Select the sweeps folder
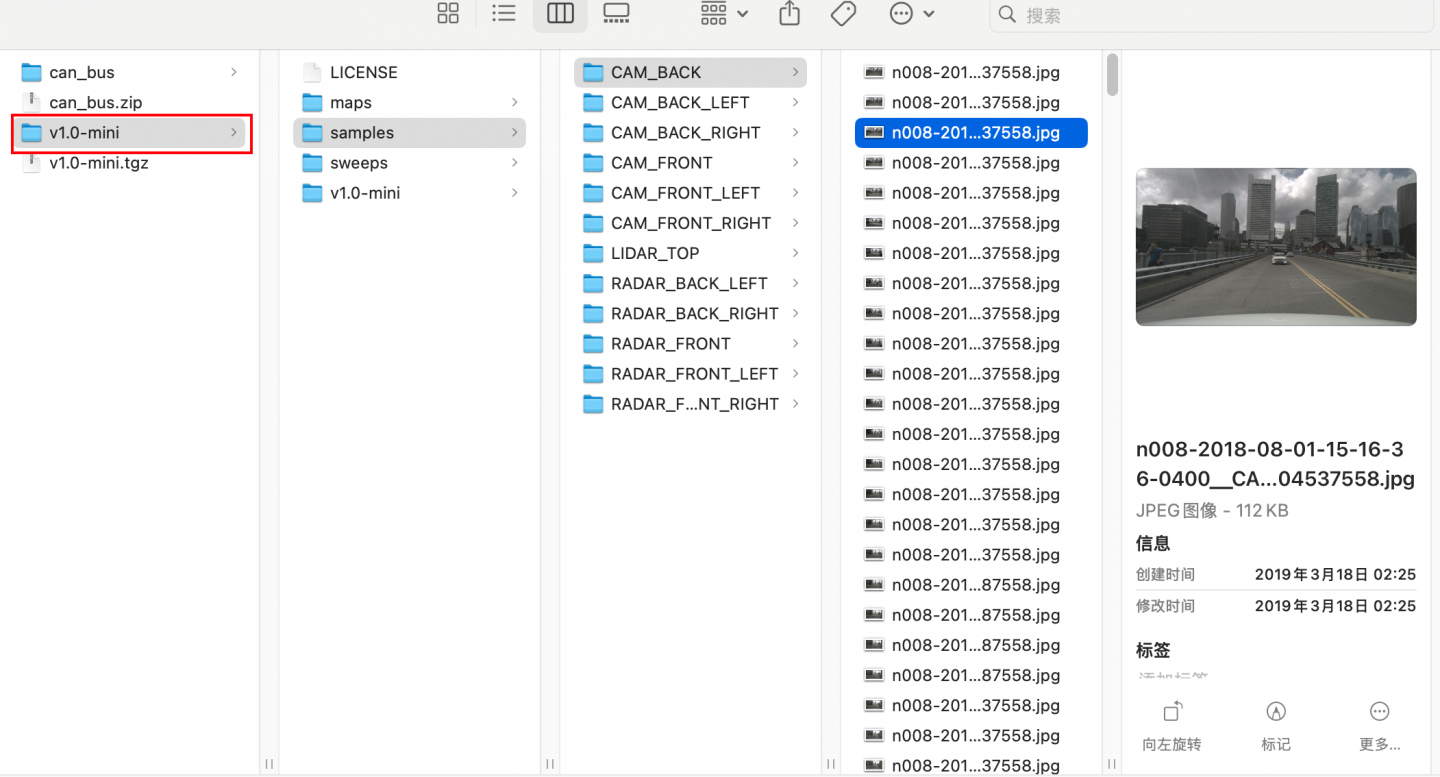Viewport: 1440px width, 777px height. point(358,163)
